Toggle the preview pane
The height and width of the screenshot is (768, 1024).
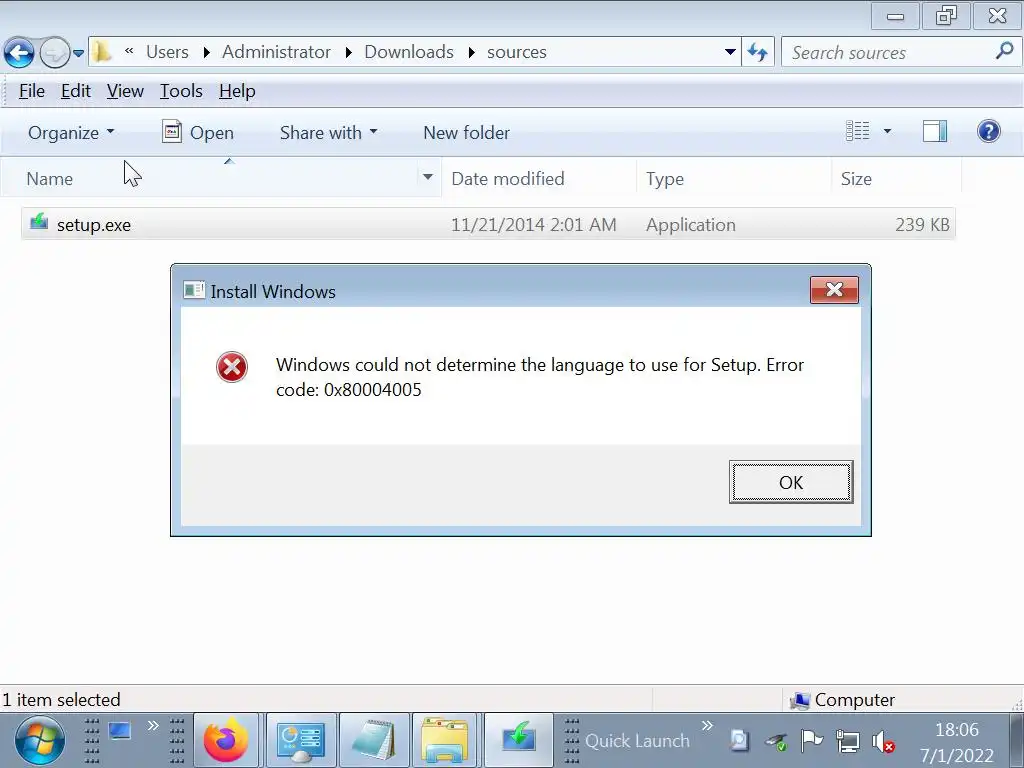point(935,131)
